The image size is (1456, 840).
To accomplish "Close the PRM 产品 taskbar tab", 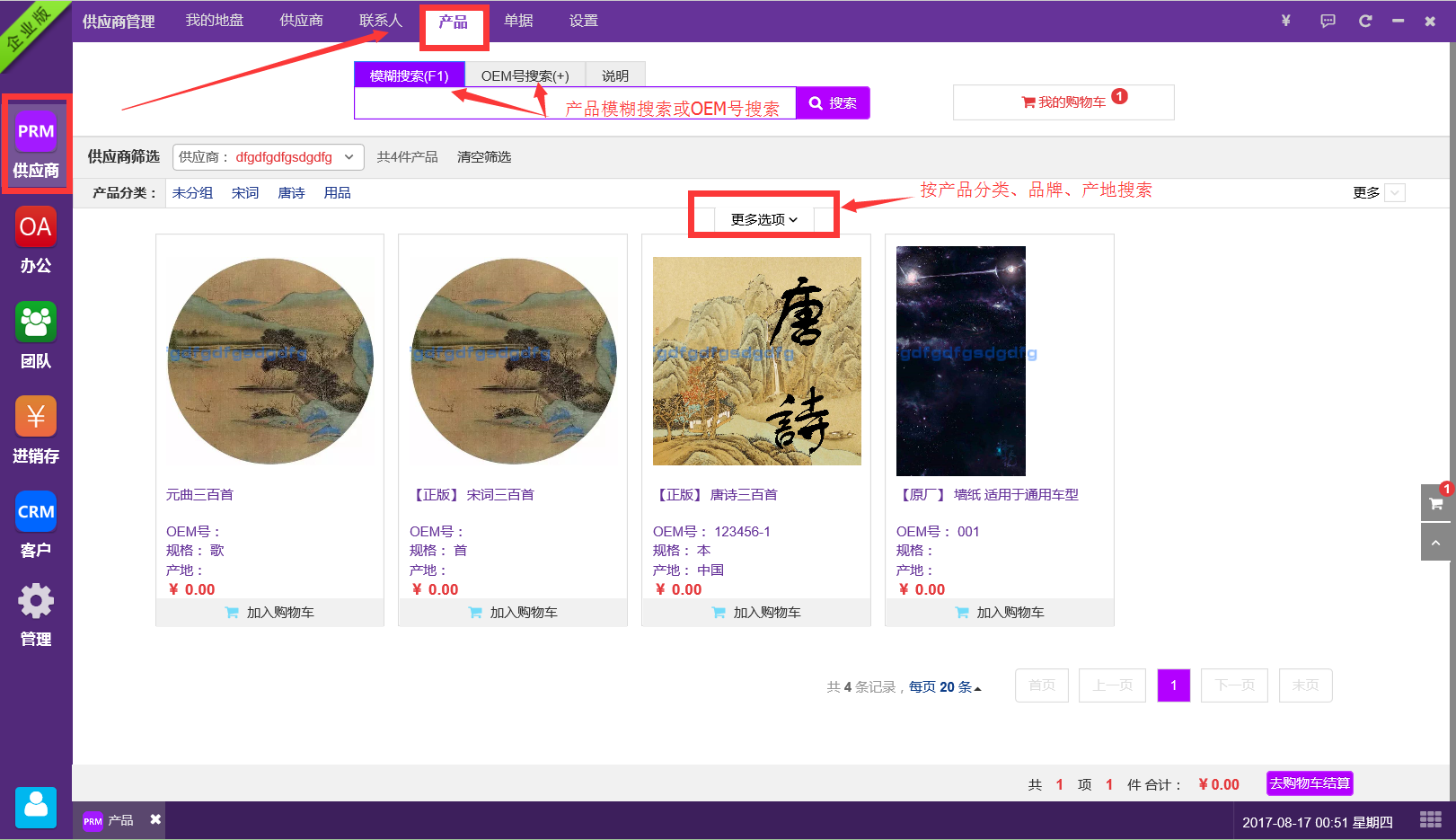I will (x=155, y=819).
